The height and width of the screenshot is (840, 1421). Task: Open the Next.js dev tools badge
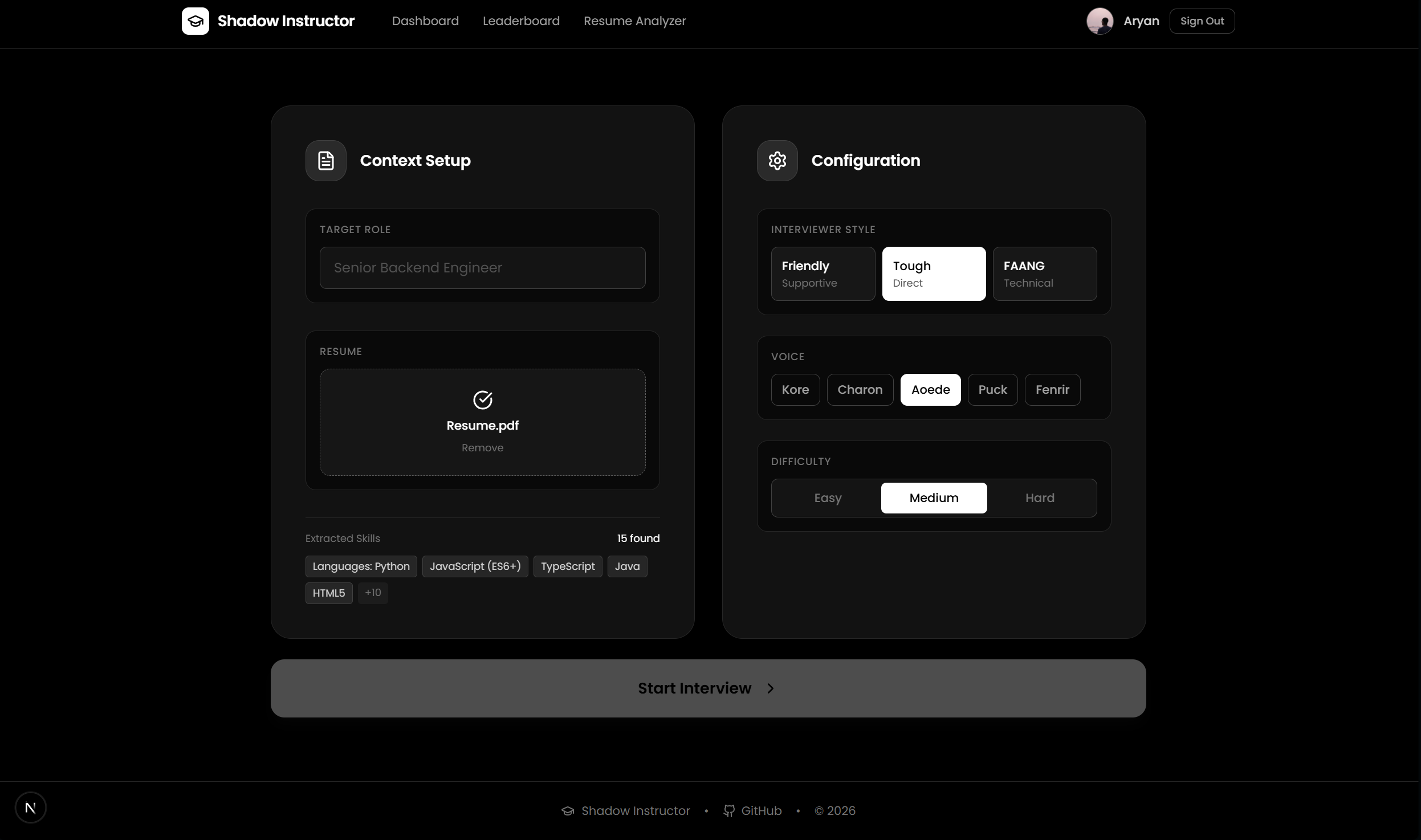(x=30, y=808)
